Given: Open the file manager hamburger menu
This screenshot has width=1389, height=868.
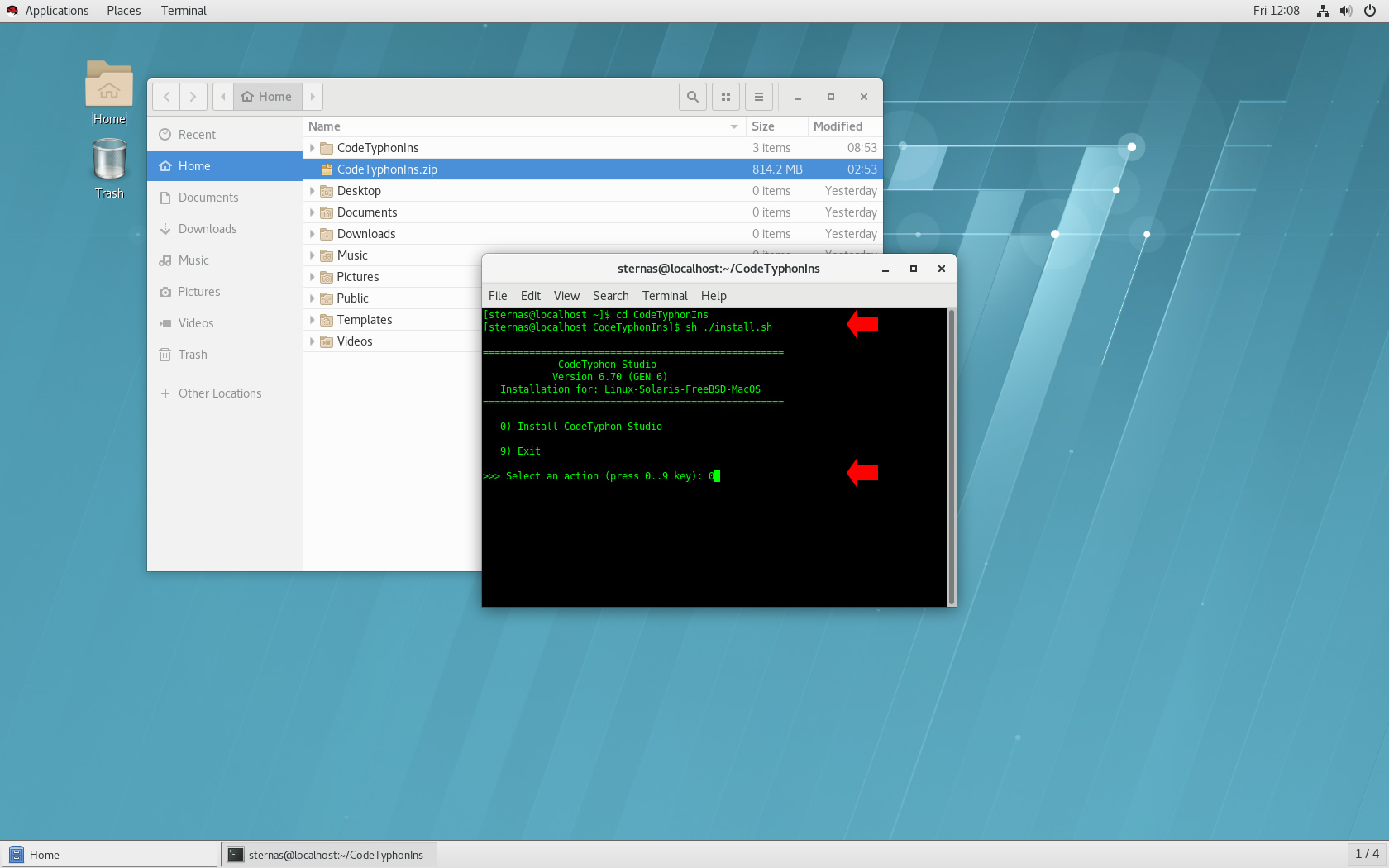Looking at the screenshot, I should (759, 97).
